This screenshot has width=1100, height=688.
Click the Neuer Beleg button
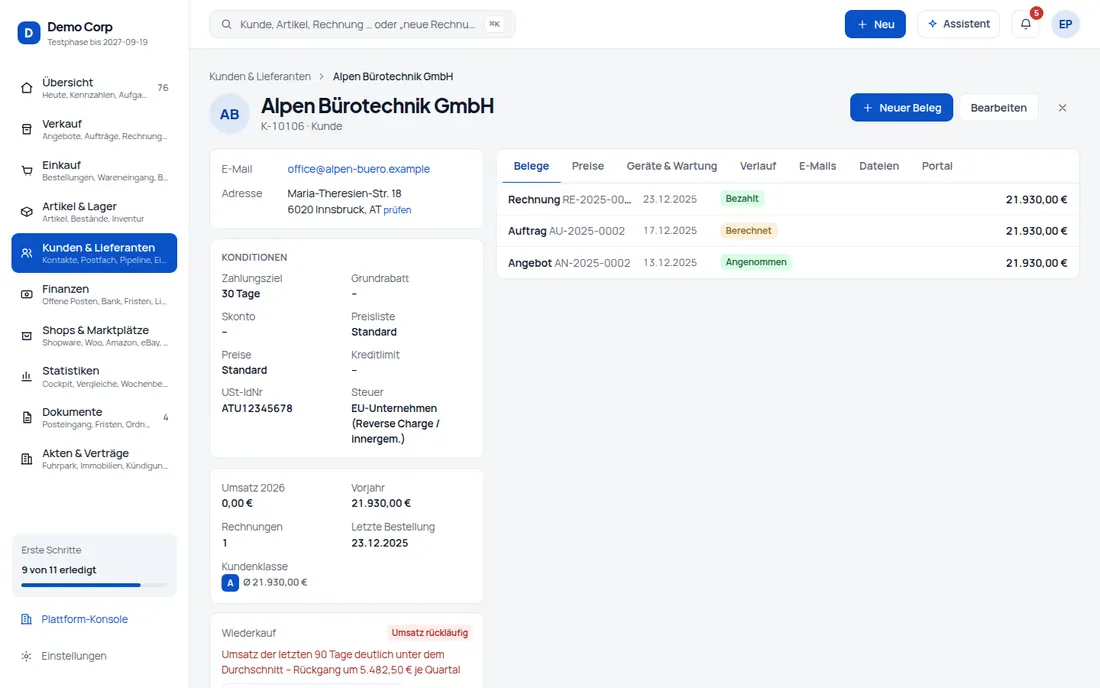click(x=901, y=107)
